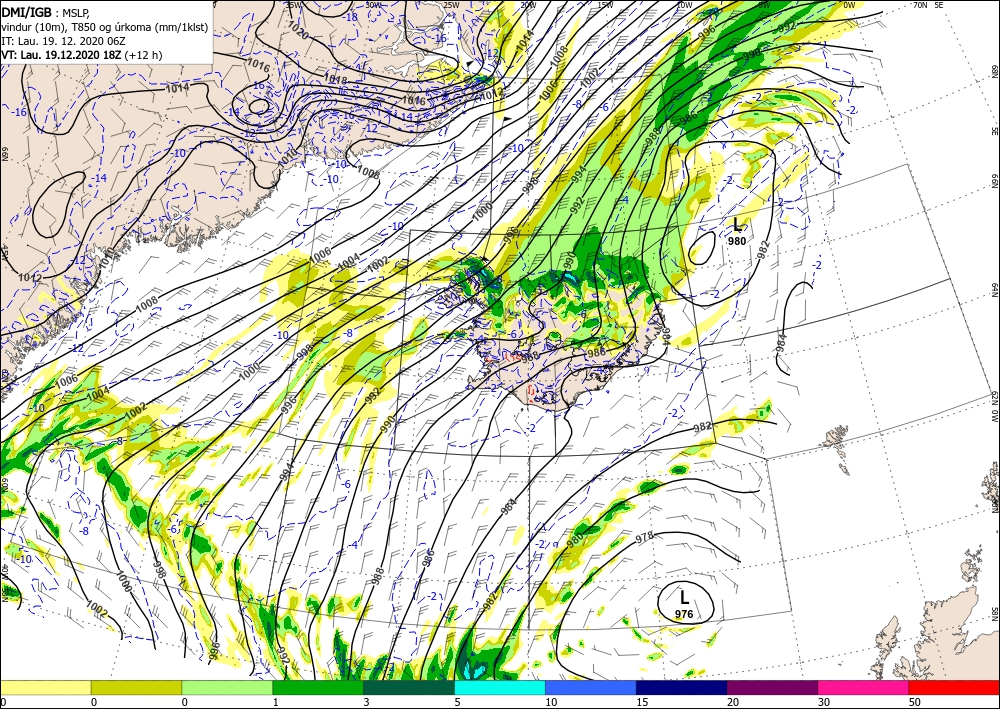Click the legend value '3'
Screen dimensions: 1000x709
[366, 702]
